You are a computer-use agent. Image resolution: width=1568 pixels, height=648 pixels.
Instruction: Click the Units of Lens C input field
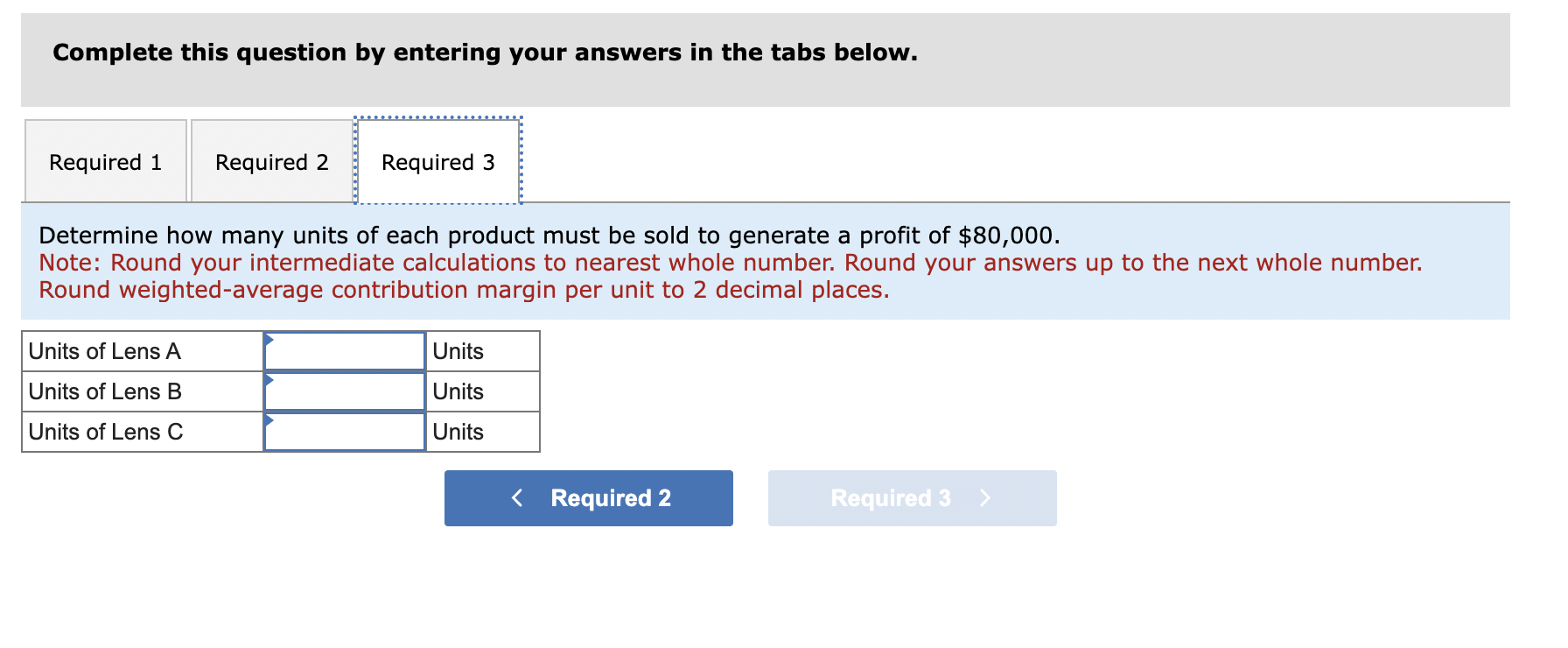pos(346,431)
